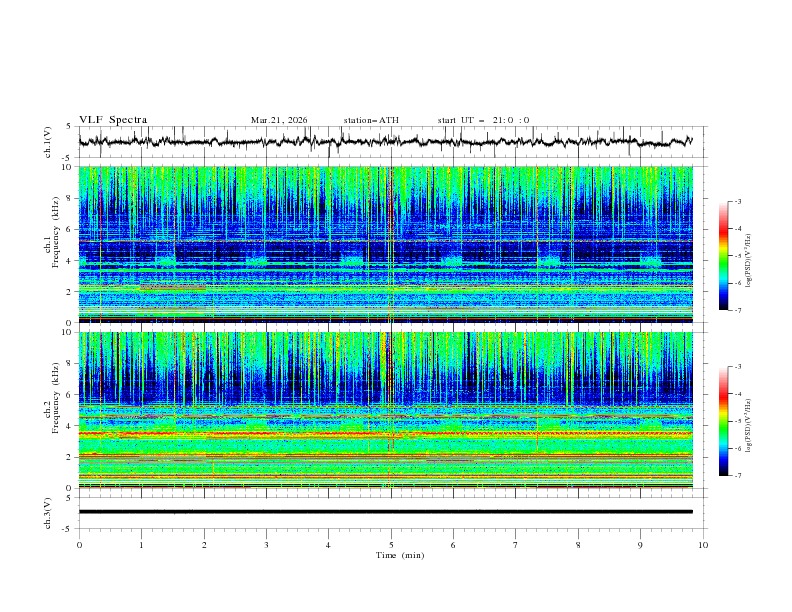Click the "ch.1(V)" waveform axis label
Viewport: 792px width, 612px height.
tap(48, 142)
